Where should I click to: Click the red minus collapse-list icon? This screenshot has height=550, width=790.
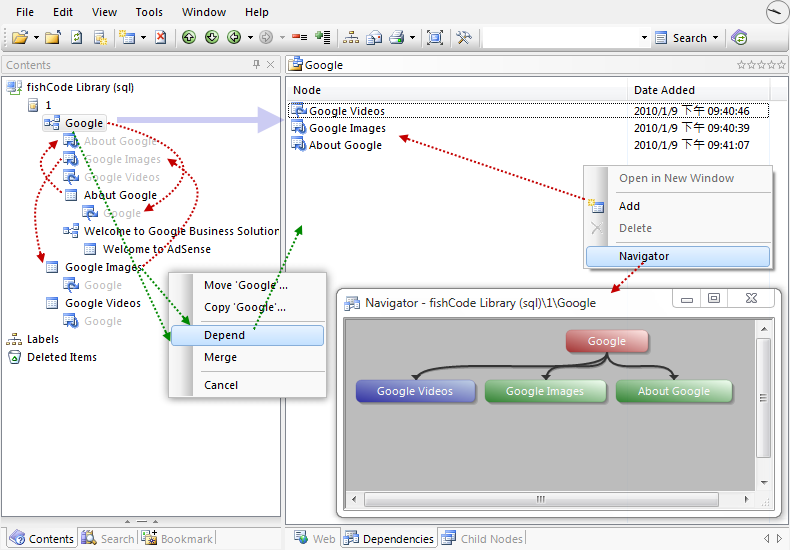click(300, 37)
